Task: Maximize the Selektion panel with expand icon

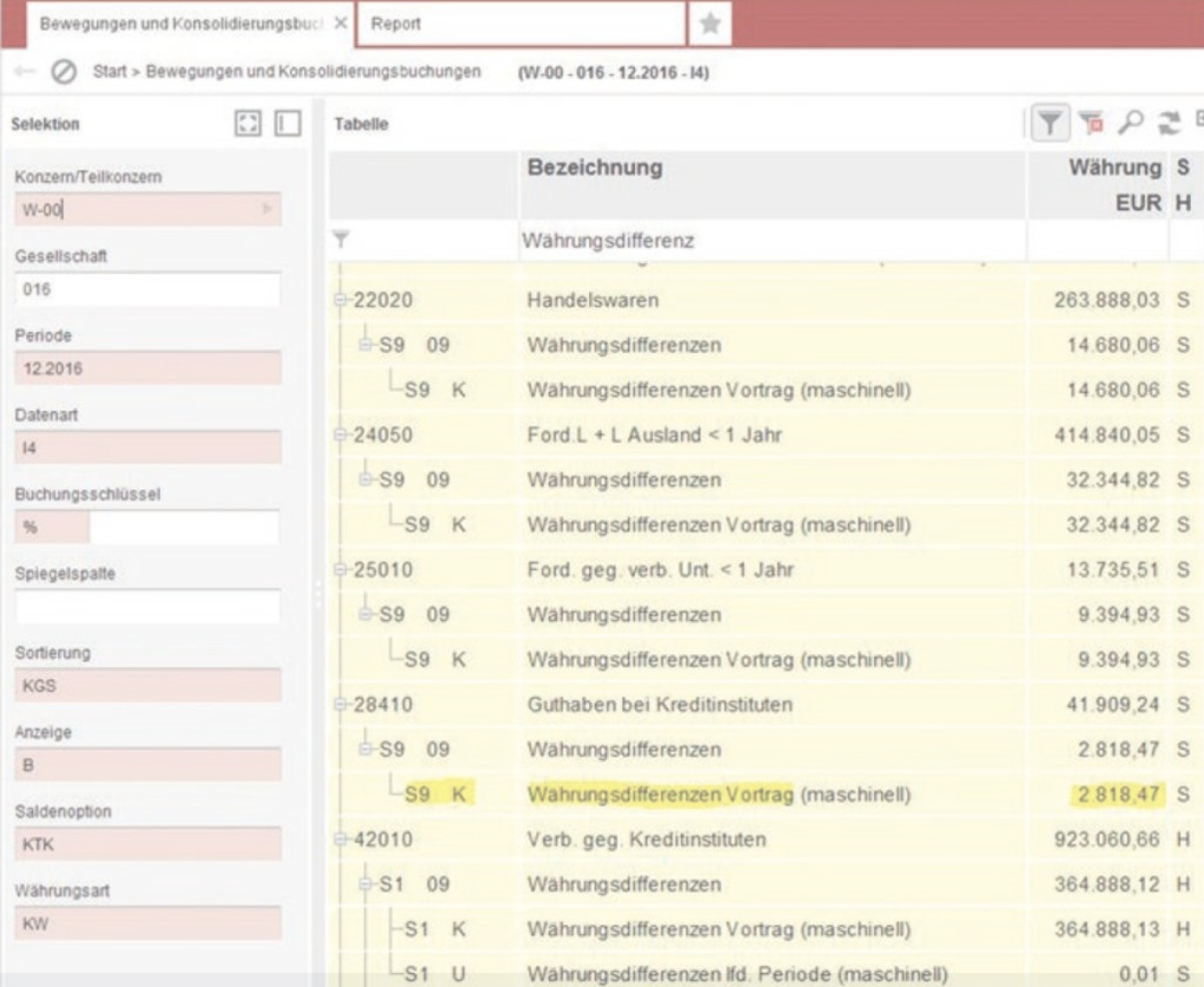Action: point(248,124)
